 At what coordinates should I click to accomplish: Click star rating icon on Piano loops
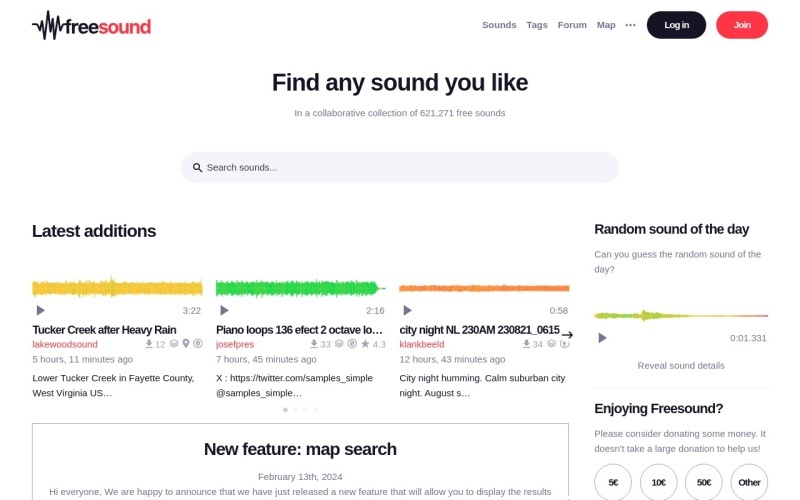click(365, 344)
